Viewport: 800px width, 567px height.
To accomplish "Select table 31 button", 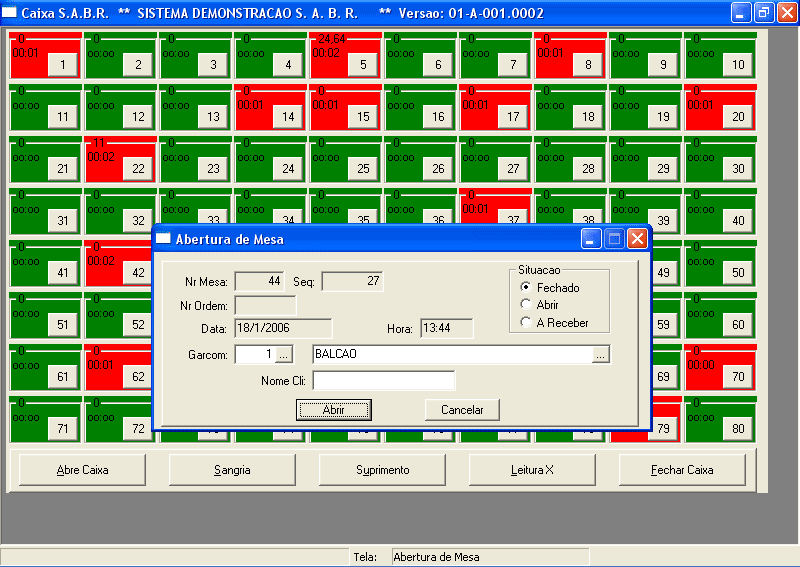I will coord(63,221).
